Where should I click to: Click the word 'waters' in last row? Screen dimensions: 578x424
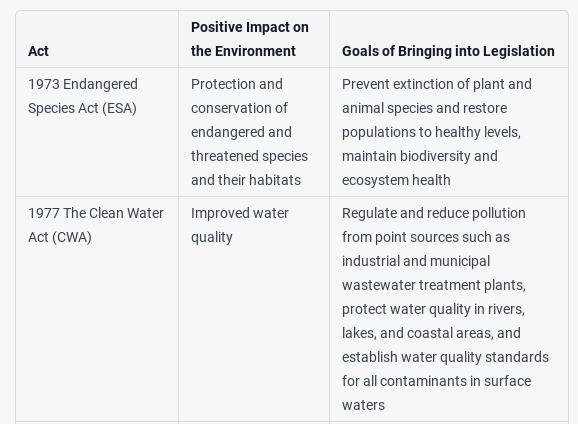pos(363,405)
